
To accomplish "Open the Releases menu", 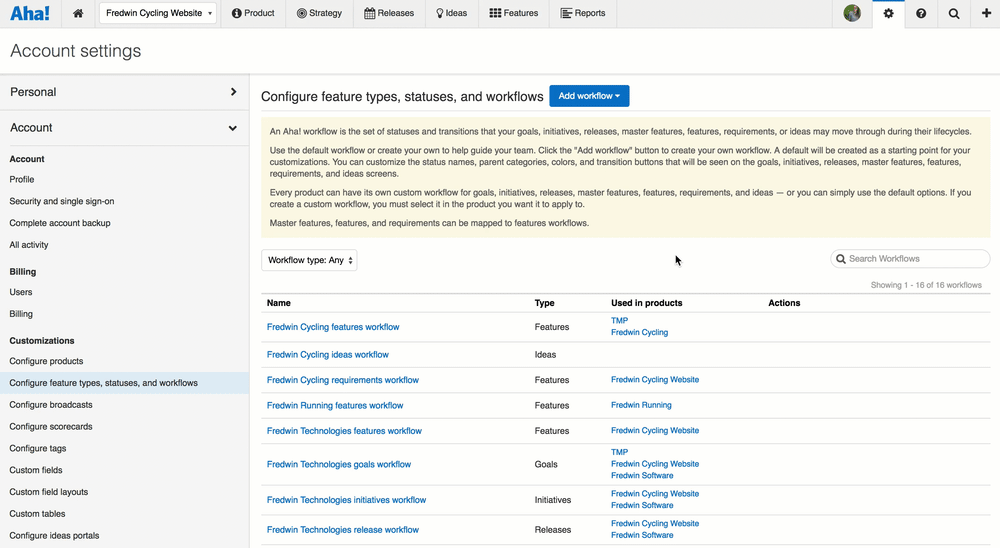I will pos(389,13).
